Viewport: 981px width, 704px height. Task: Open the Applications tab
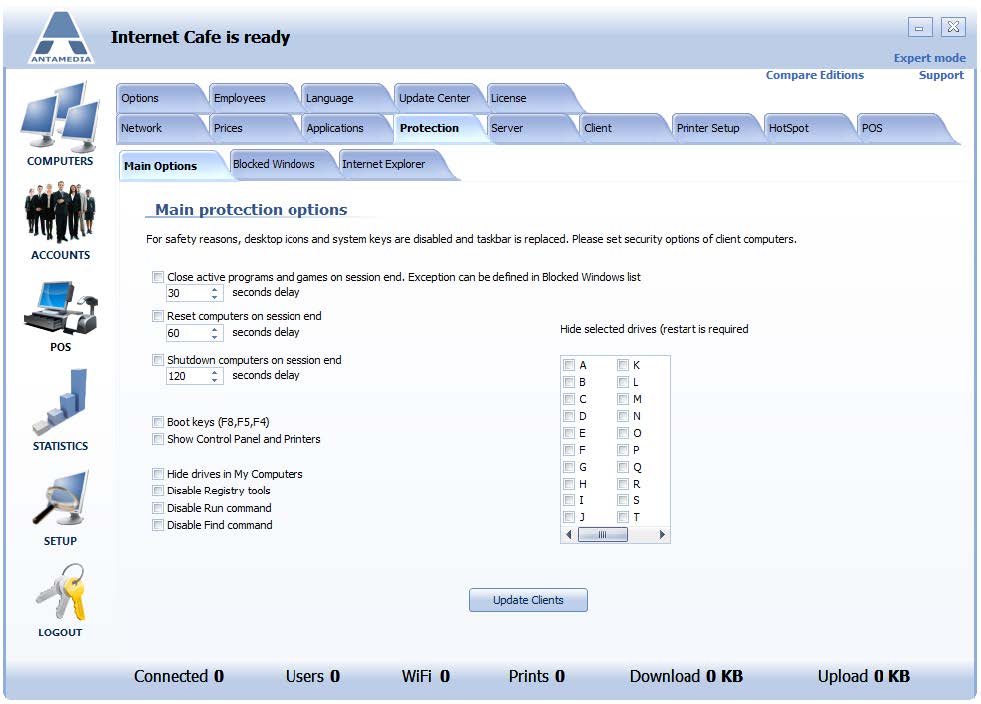click(x=345, y=128)
